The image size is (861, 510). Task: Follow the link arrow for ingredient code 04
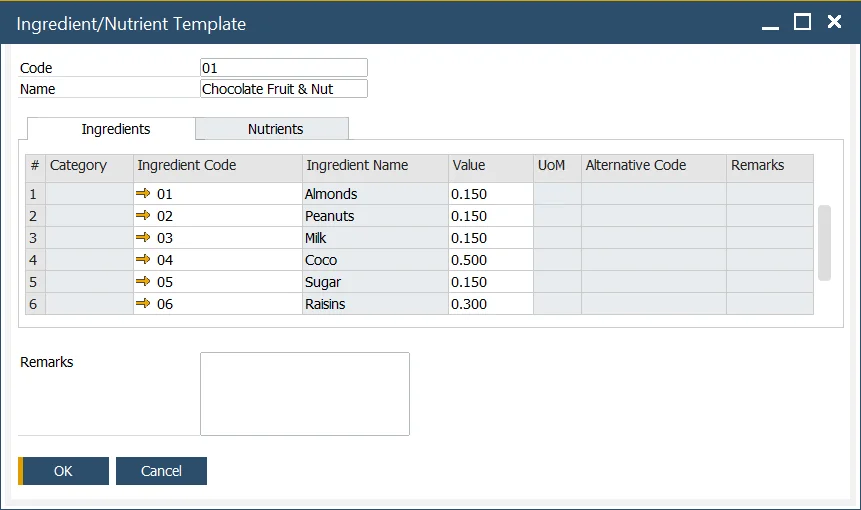pyautogui.click(x=143, y=260)
